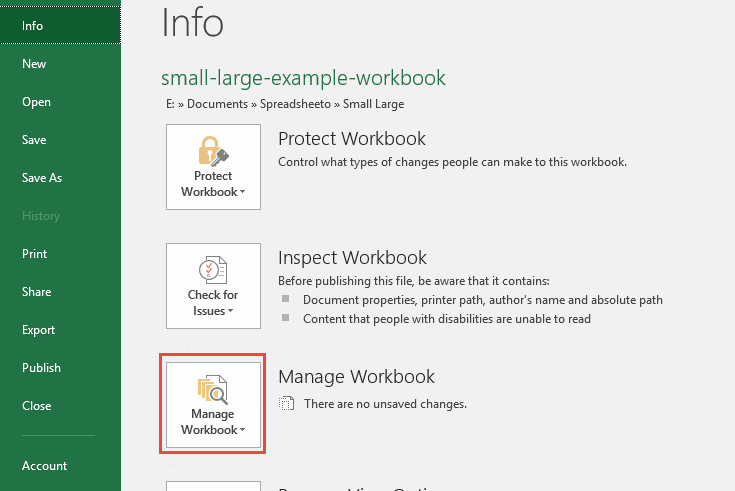Click the Protect Workbook heading
The width and height of the screenshot is (735, 491).
tap(352, 139)
